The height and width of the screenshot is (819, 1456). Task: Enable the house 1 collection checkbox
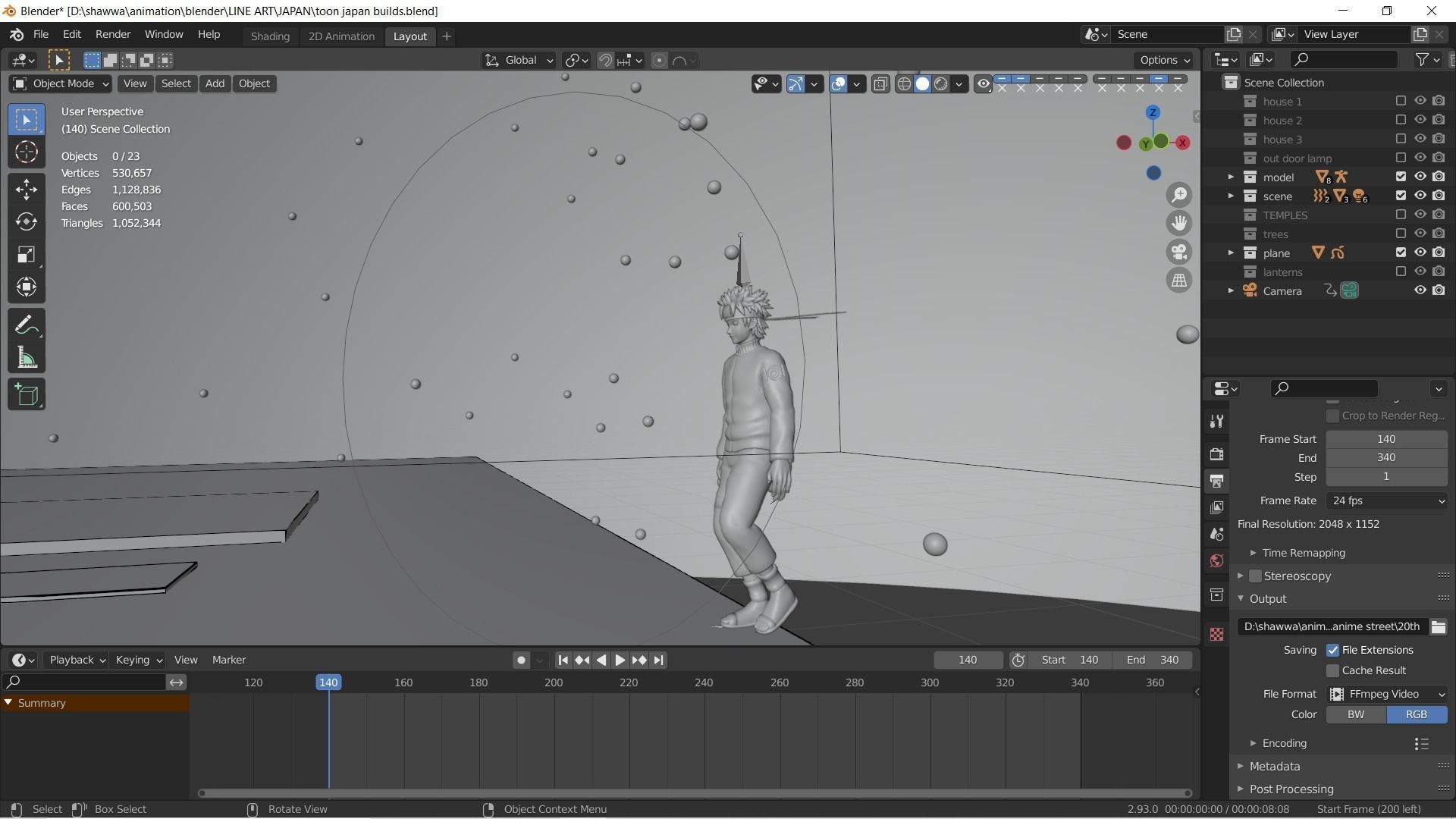pyautogui.click(x=1401, y=101)
